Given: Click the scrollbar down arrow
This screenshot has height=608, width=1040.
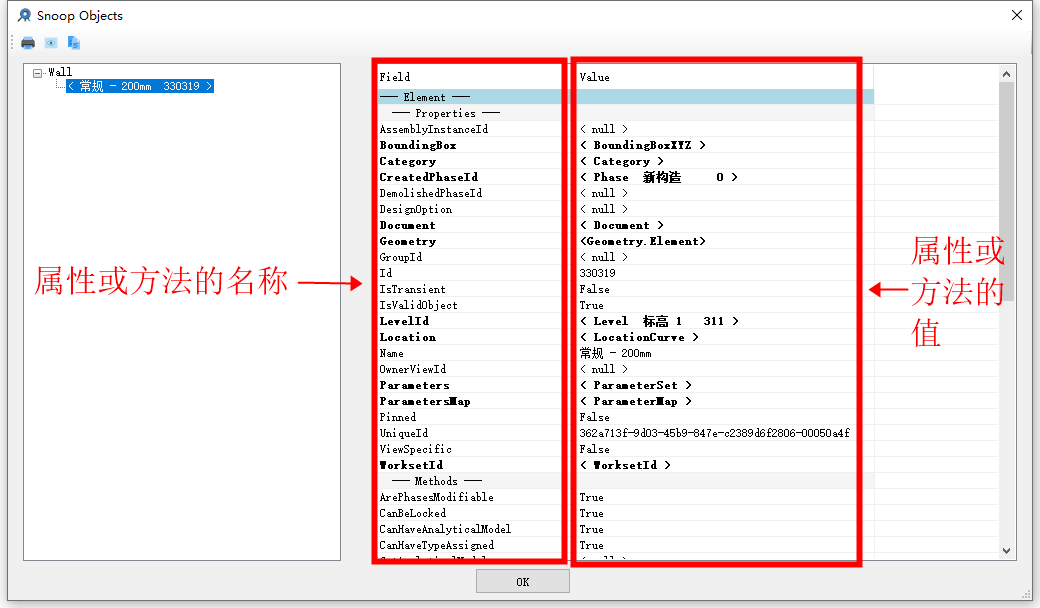Looking at the screenshot, I should (1006, 550).
